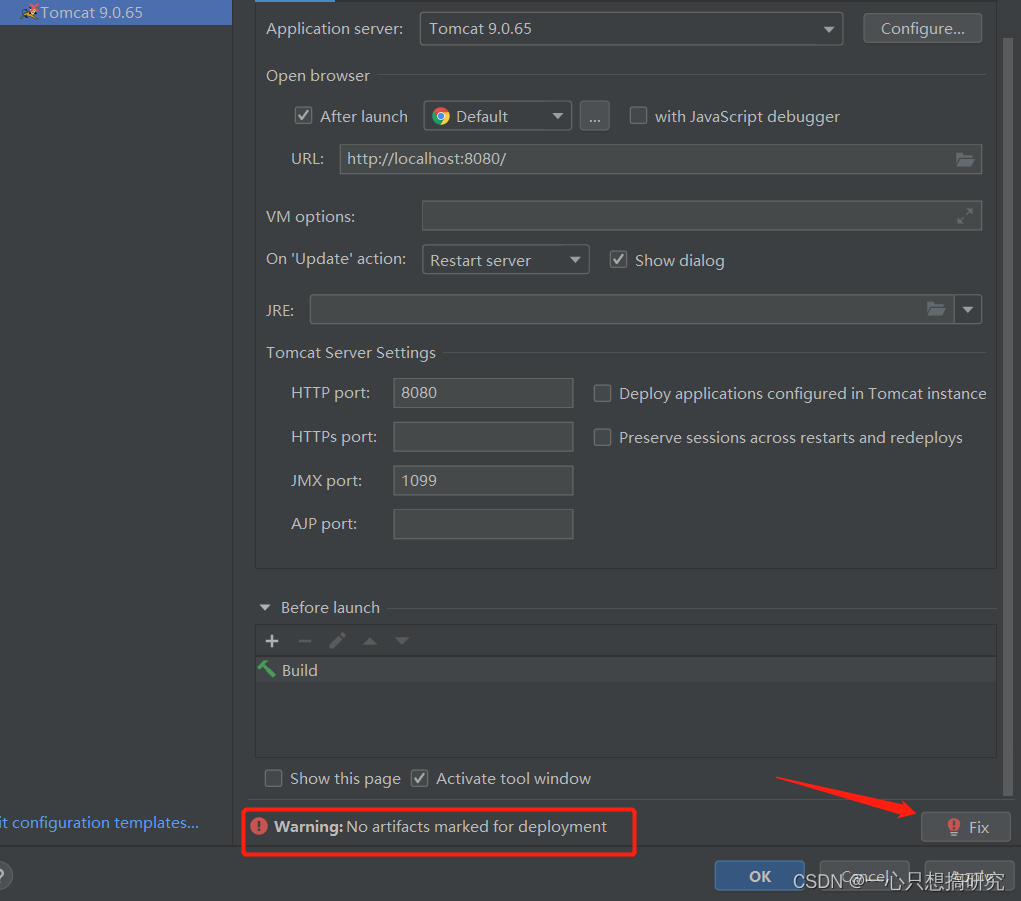Click the browser options ellipsis button
Image resolution: width=1021 pixels, height=901 pixels.
595,115
